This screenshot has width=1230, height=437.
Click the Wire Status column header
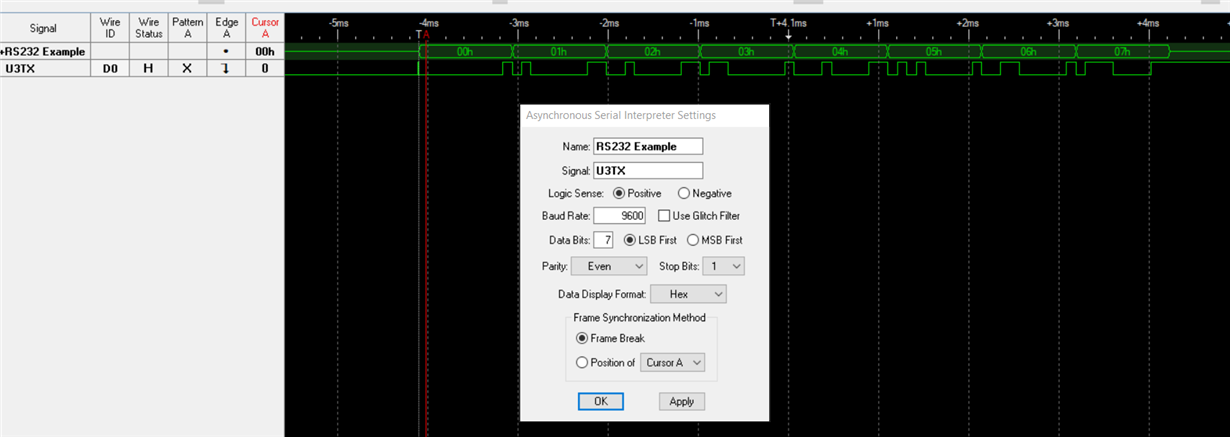tap(149, 28)
